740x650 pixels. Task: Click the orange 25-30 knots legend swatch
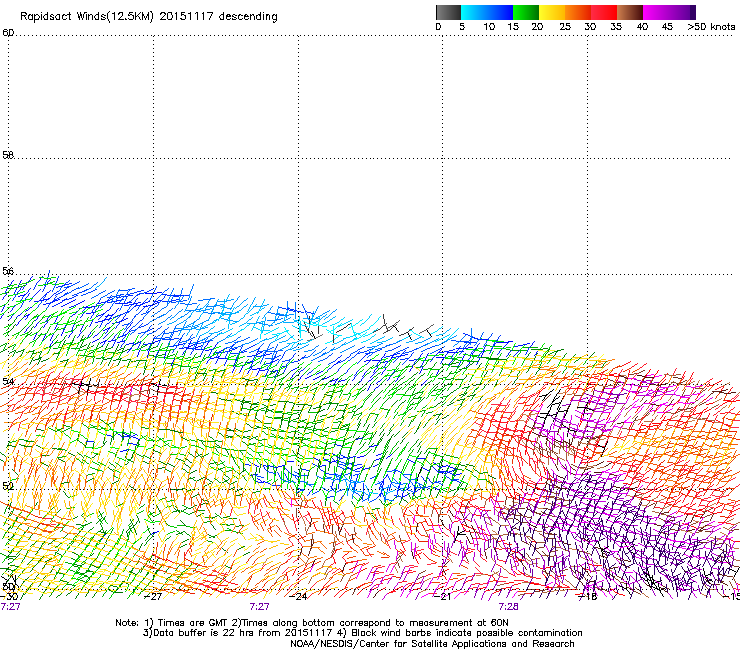[x=578, y=12]
